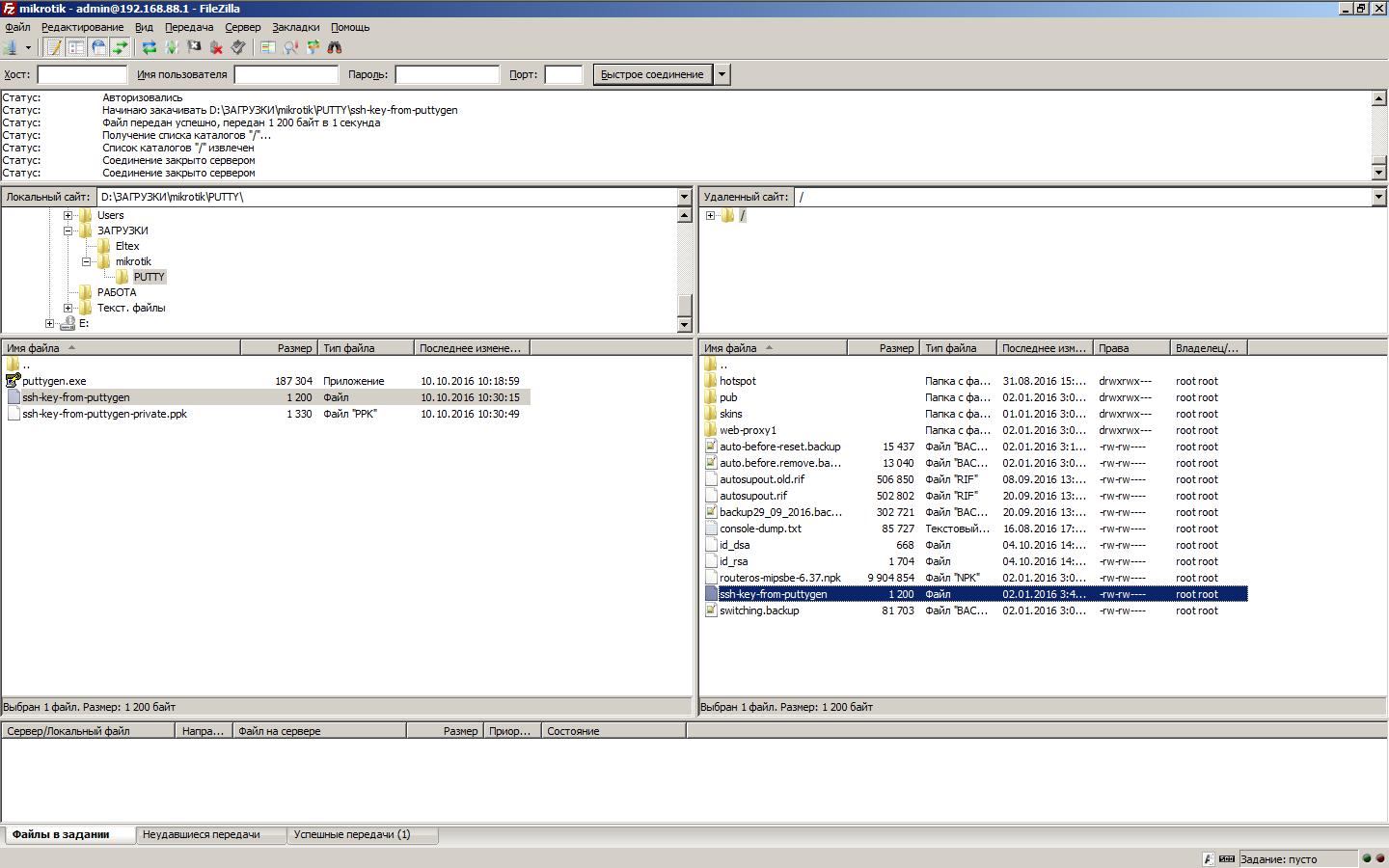
Task: Expand E: drive in local tree
Action: pos(50,323)
